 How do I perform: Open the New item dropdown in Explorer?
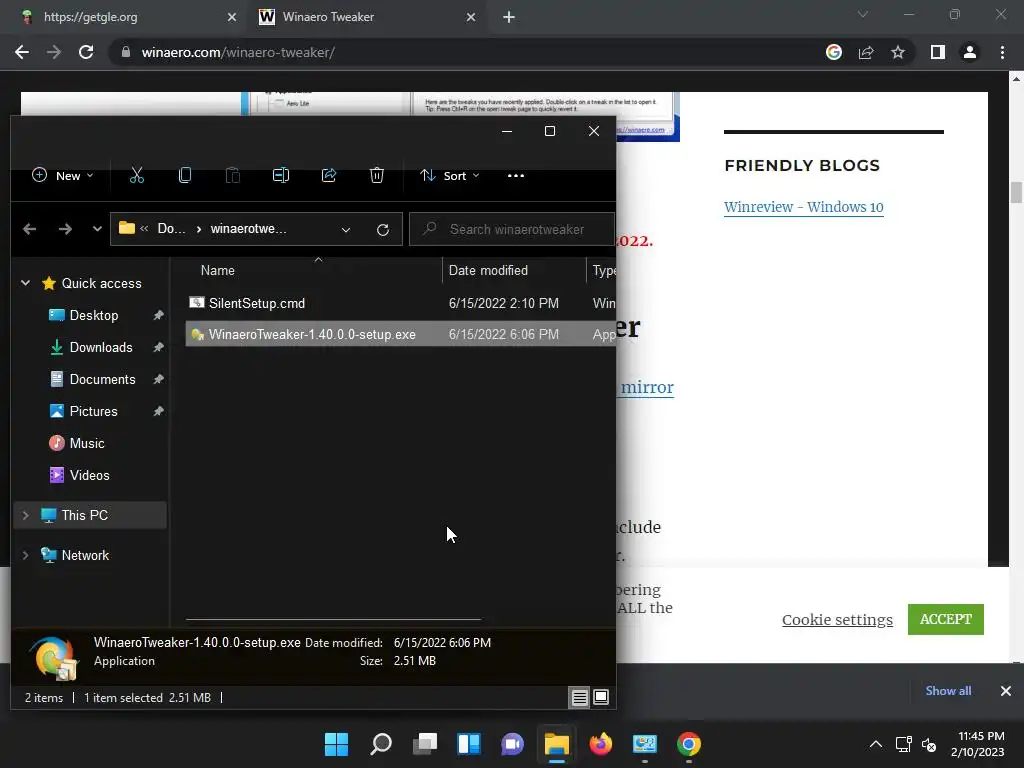pos(63,176)
